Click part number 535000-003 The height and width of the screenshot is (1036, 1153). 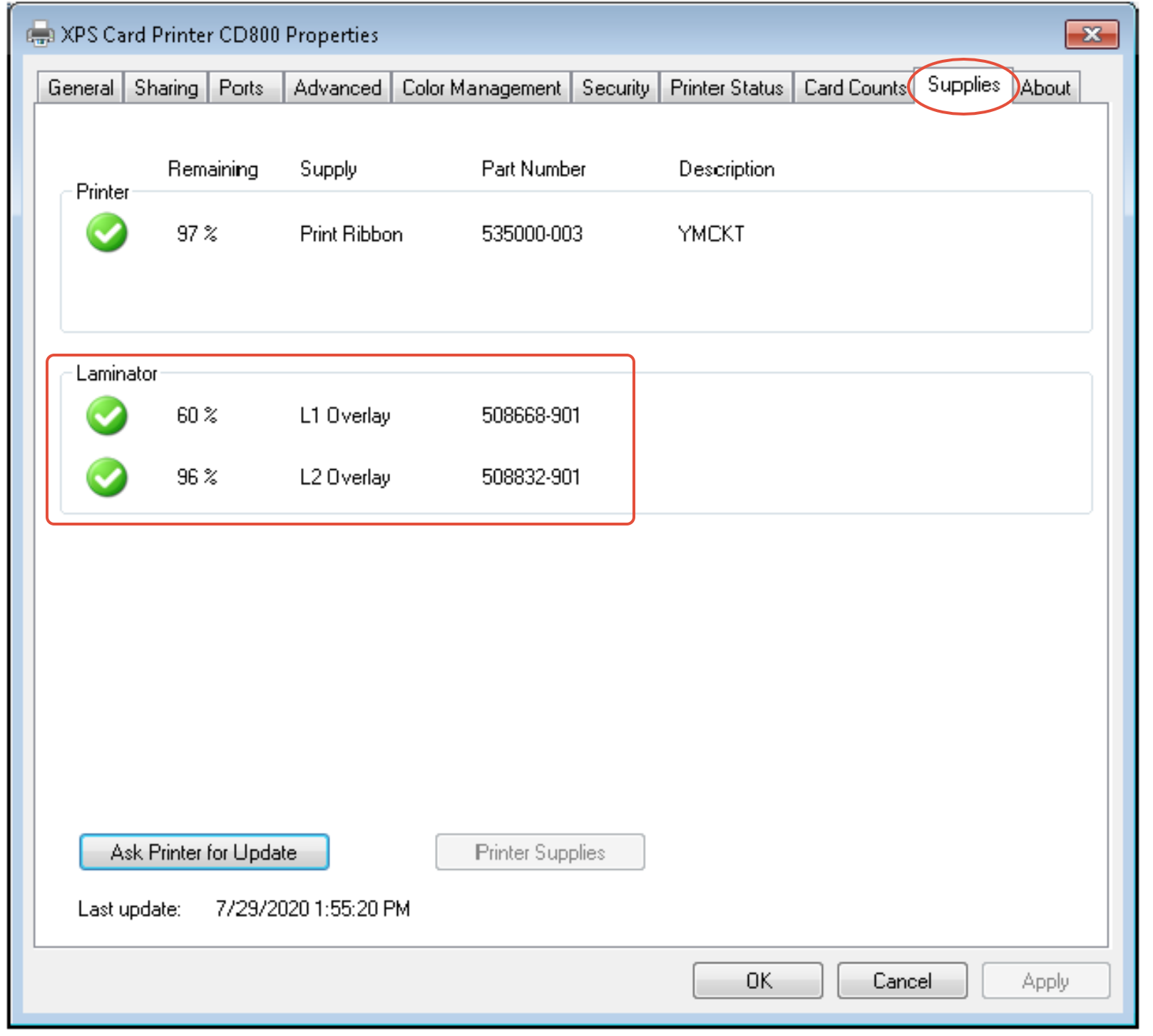tap(532, 234)
